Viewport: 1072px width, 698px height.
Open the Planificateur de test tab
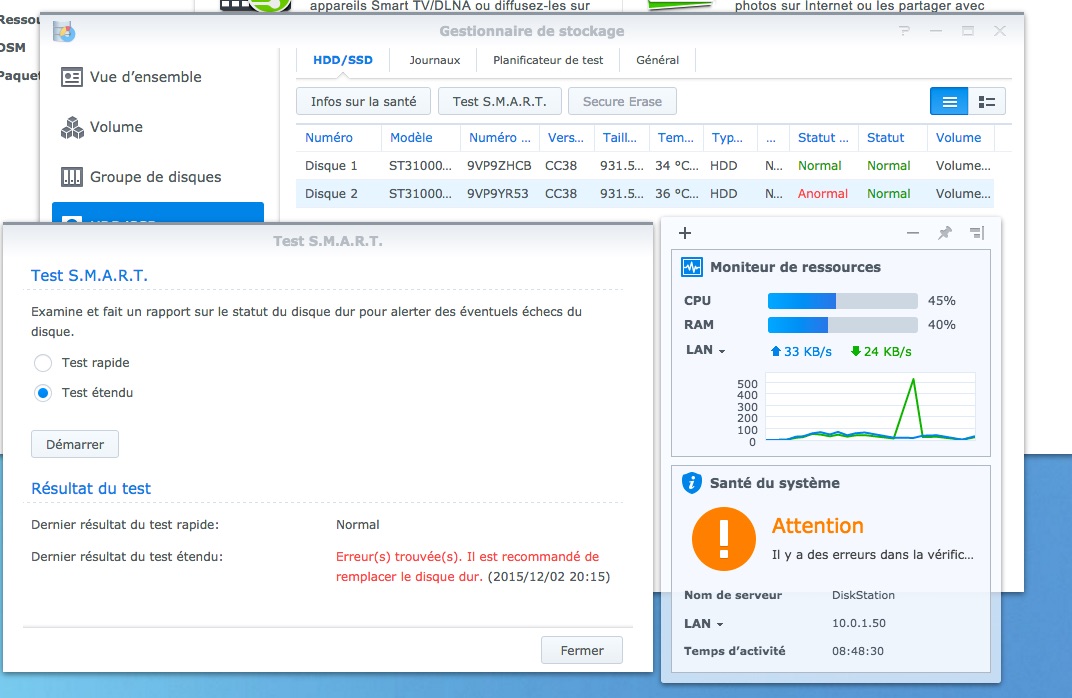(x=548, y=60)
